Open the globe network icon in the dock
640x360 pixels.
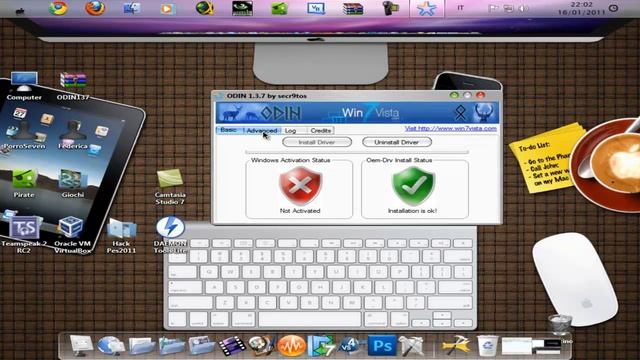[111, 345]
